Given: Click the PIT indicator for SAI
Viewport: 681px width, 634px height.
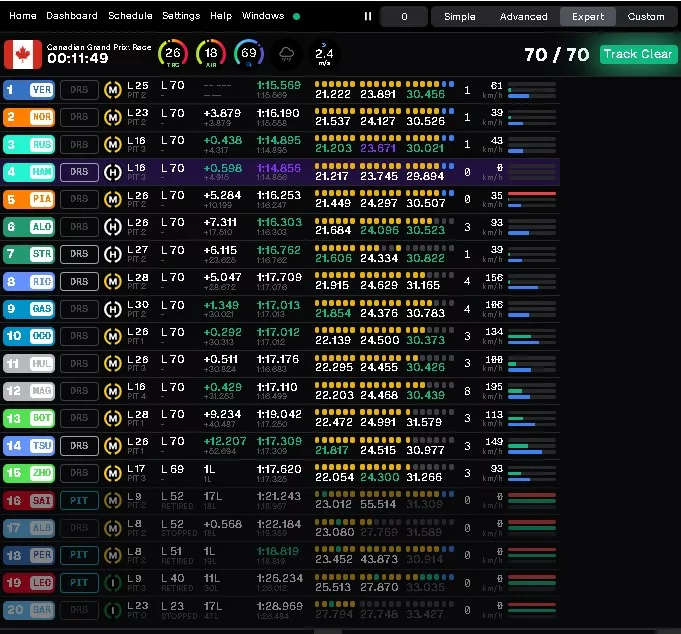Looking at the screenshot, I should [x=79, y=501].
